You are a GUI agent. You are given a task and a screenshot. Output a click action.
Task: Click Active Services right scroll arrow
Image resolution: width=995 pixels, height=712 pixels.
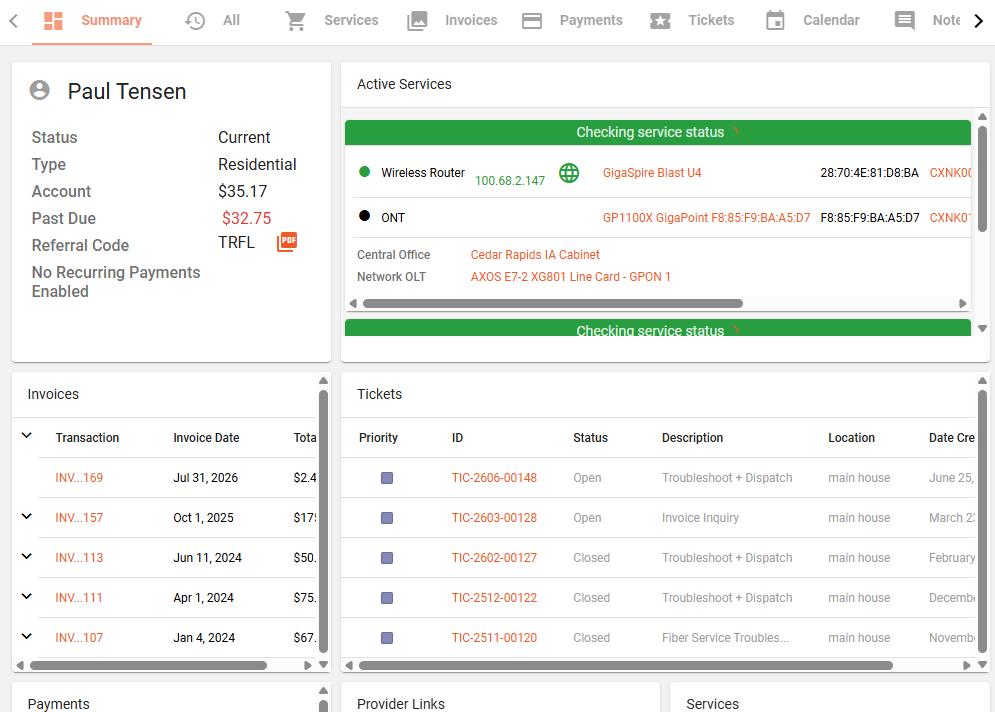(x=963, y=303)
